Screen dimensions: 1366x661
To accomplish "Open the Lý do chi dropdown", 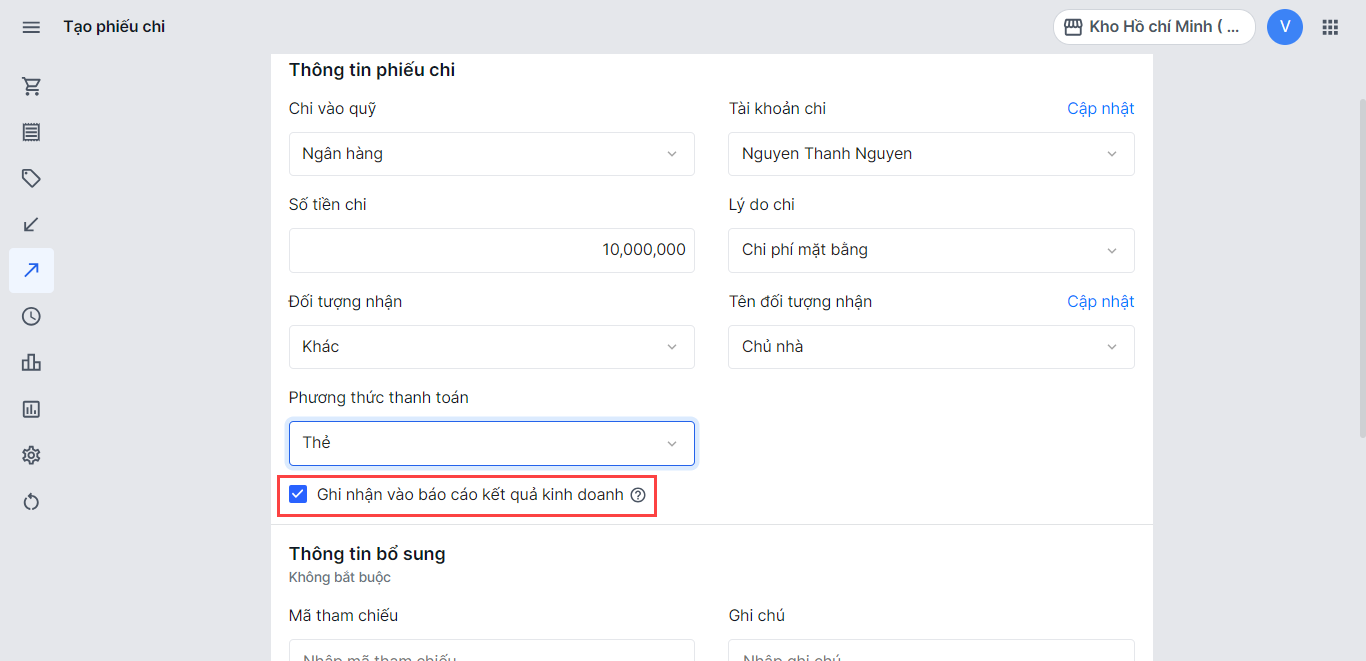I will (x=930, y=250).
